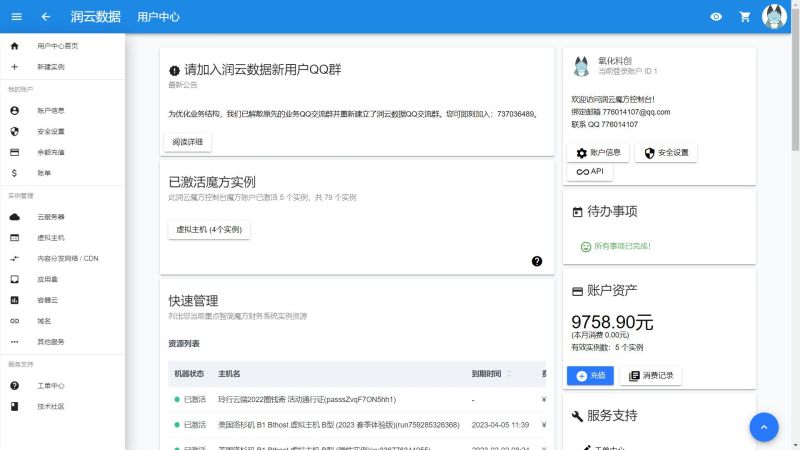Open 内容分发网络 / CDN in the sidebar
The width and height of the screenshot is (800, 450).
tap(62, 259)
